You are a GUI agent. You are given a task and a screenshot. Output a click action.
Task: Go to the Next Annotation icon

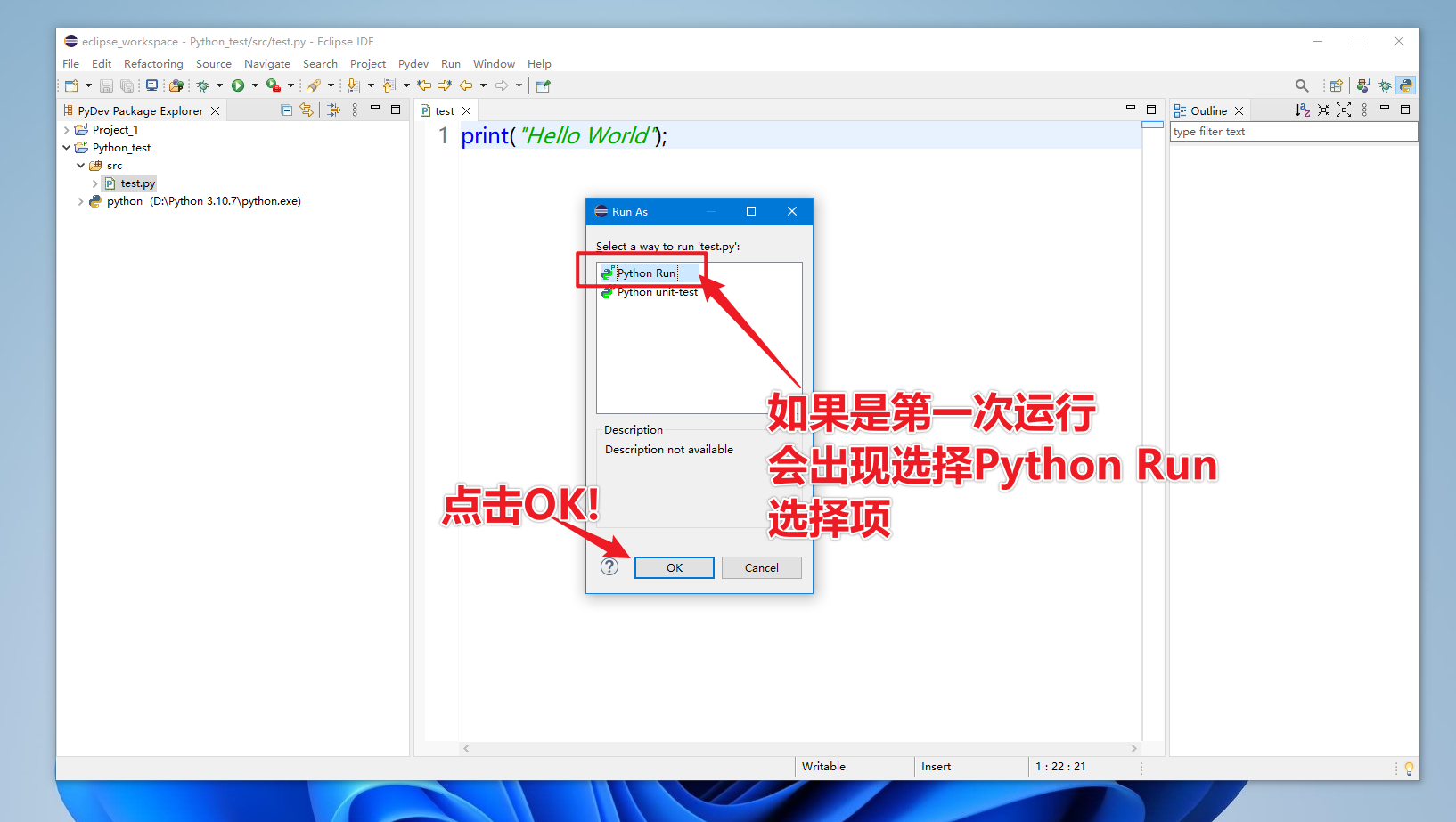[x=353, y=85]
